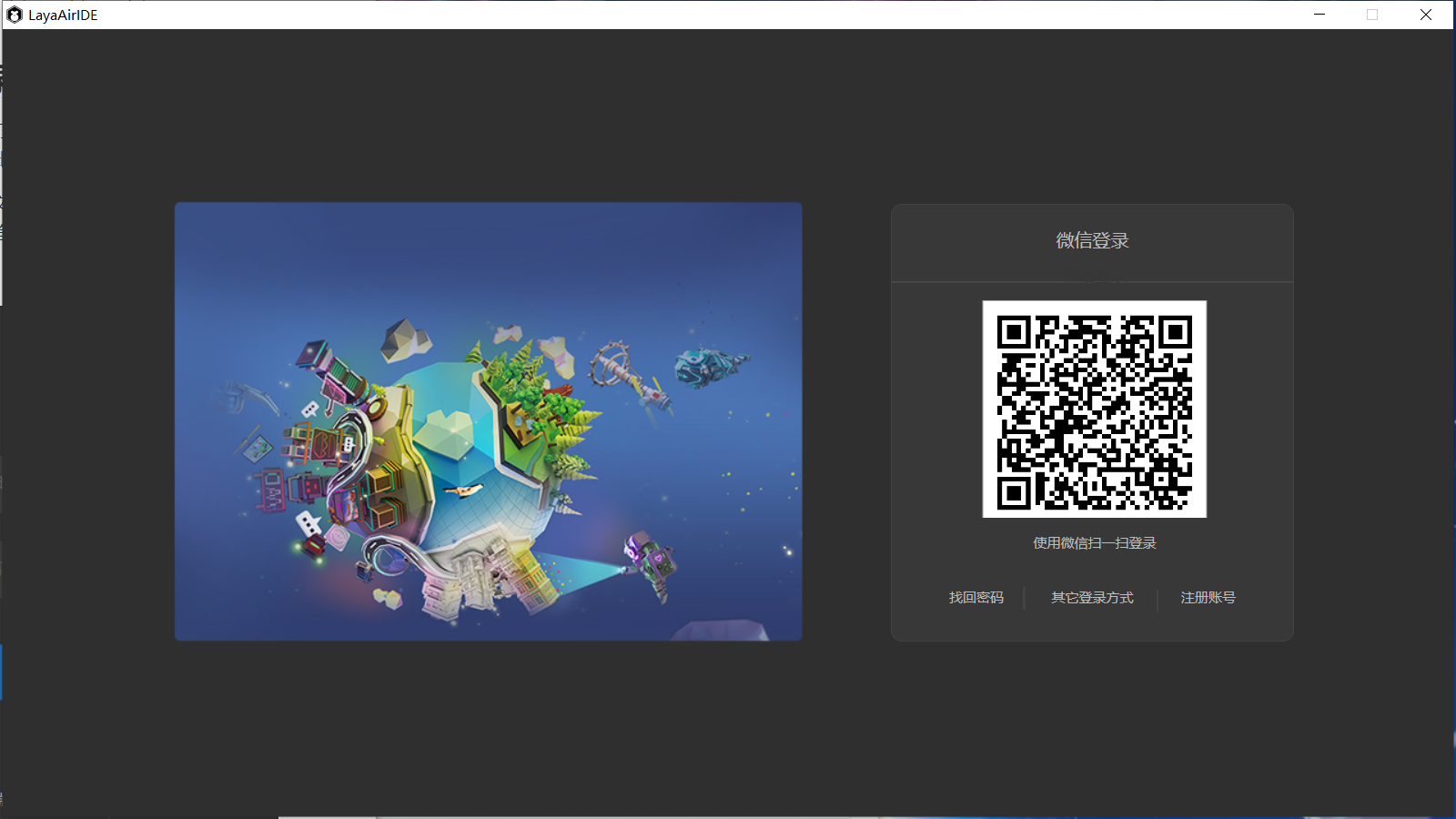Click the WeChat login QR code
This screenshot has height=819, width=1456.
click(x=1094, y=409)
